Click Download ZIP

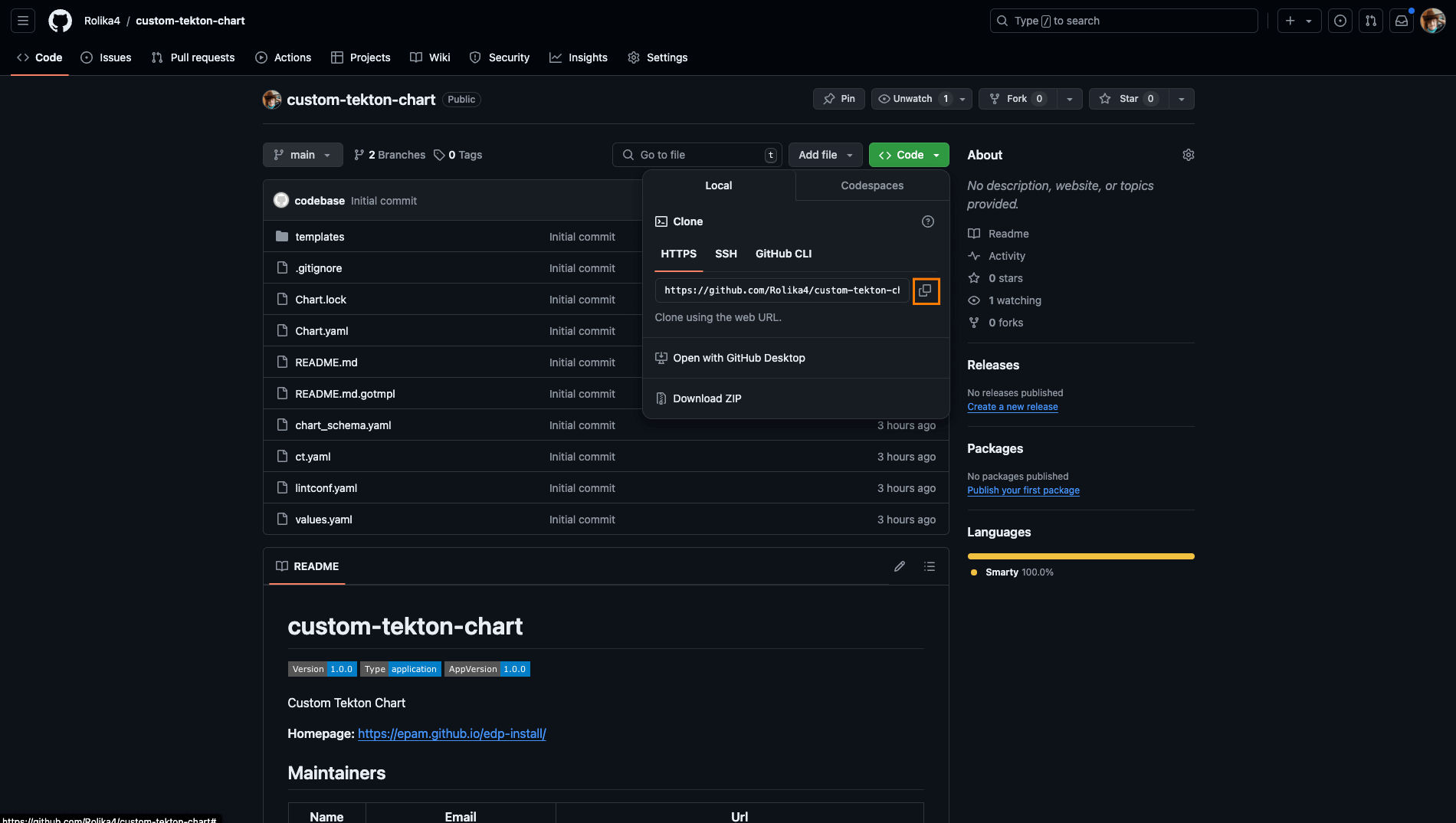tap(707, 398)
